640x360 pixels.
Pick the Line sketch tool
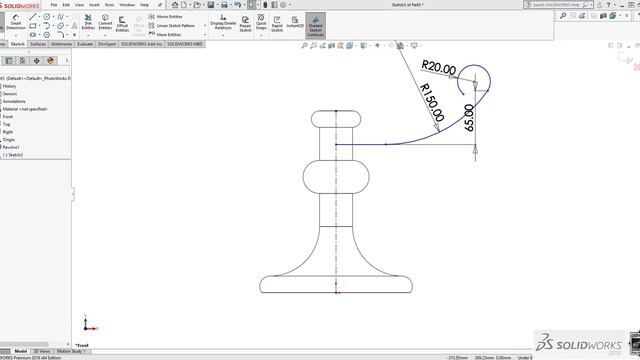[33, 17]
